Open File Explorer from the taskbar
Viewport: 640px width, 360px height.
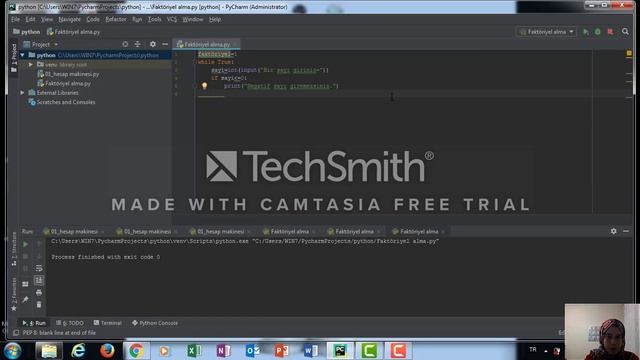tap(49, 351)
